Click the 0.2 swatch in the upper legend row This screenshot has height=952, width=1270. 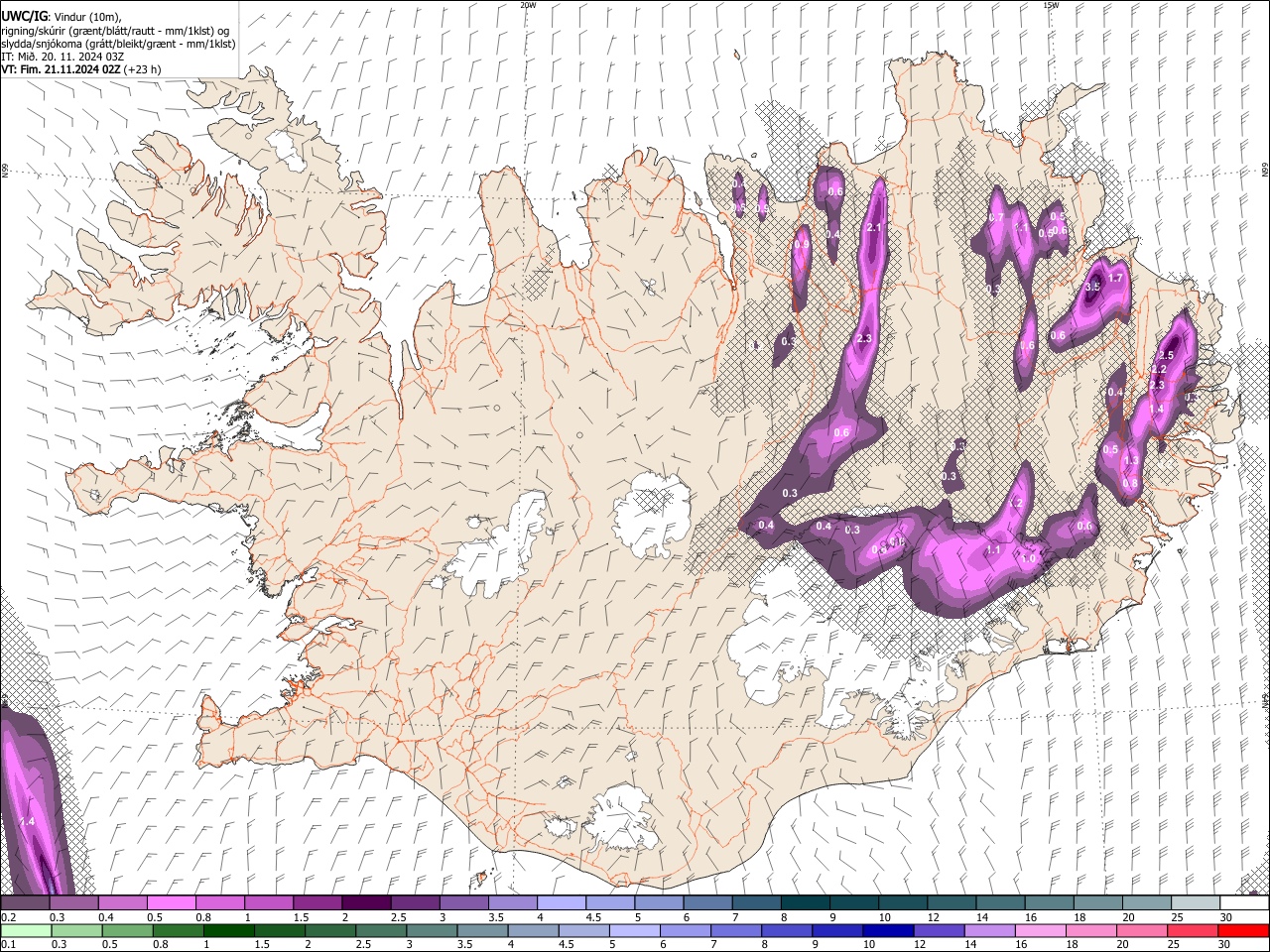[x=25, y=903]
